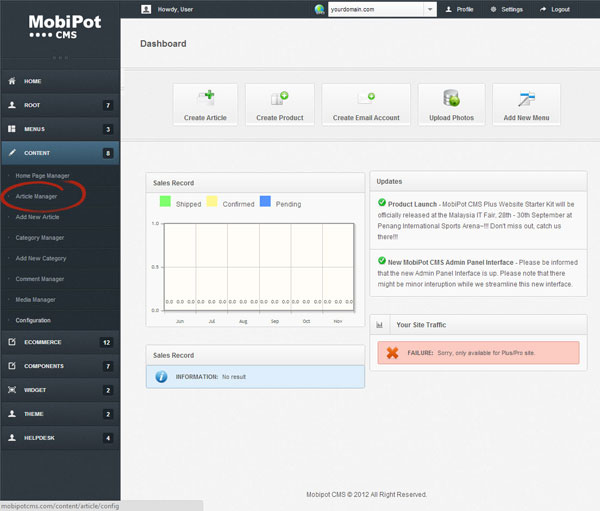Click the Theme user icon
Viewport: 600px width, 511px height.
(x=12, y=414)
